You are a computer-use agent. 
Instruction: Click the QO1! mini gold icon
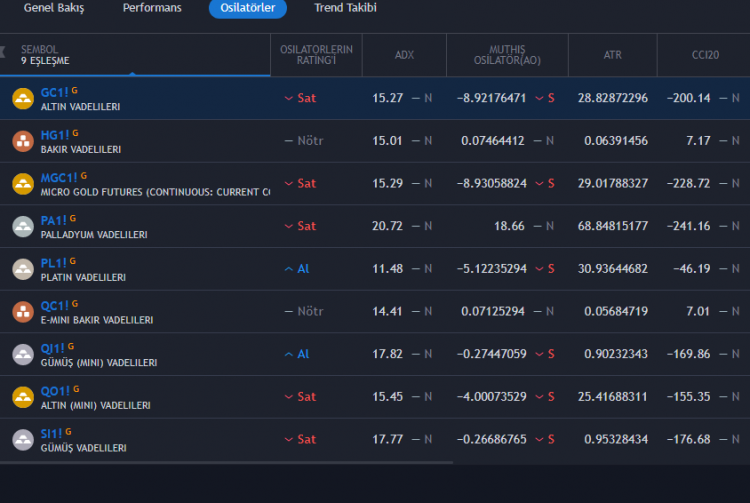[x=22, y=397]
